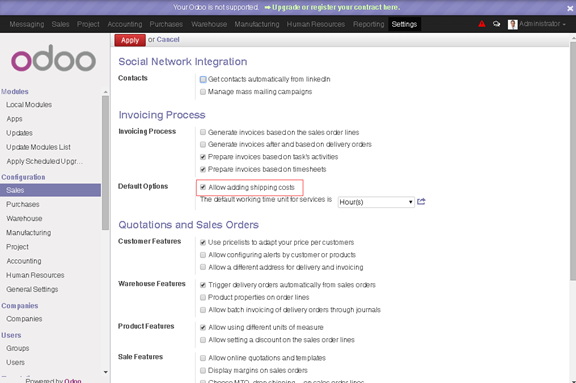The height and width of the screenshot is (383, 576).
Task: Open Updates in sidebar
Action: [19, 133]
